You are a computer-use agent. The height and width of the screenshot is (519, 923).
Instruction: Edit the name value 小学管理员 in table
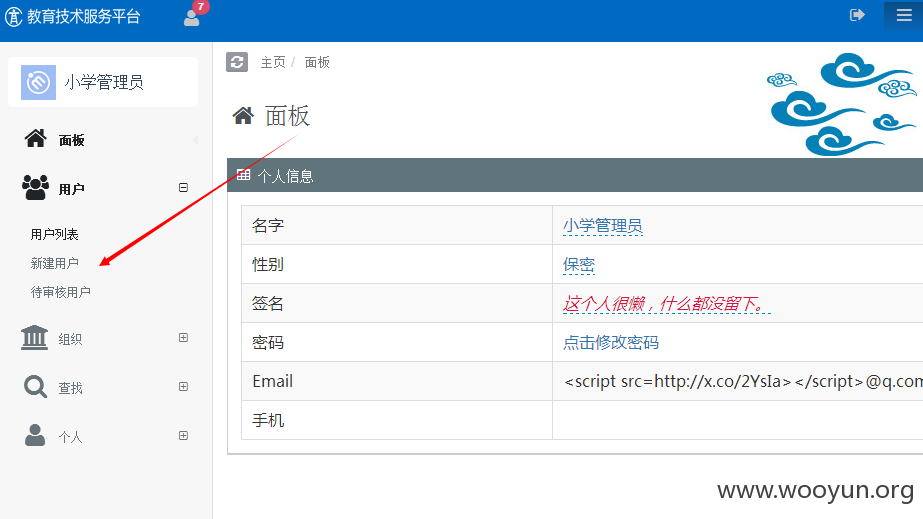(602, 226)
